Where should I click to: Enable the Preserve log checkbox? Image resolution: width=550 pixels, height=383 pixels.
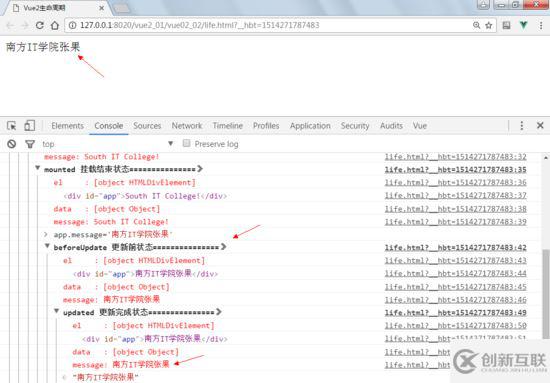click(x=187, y=143)
